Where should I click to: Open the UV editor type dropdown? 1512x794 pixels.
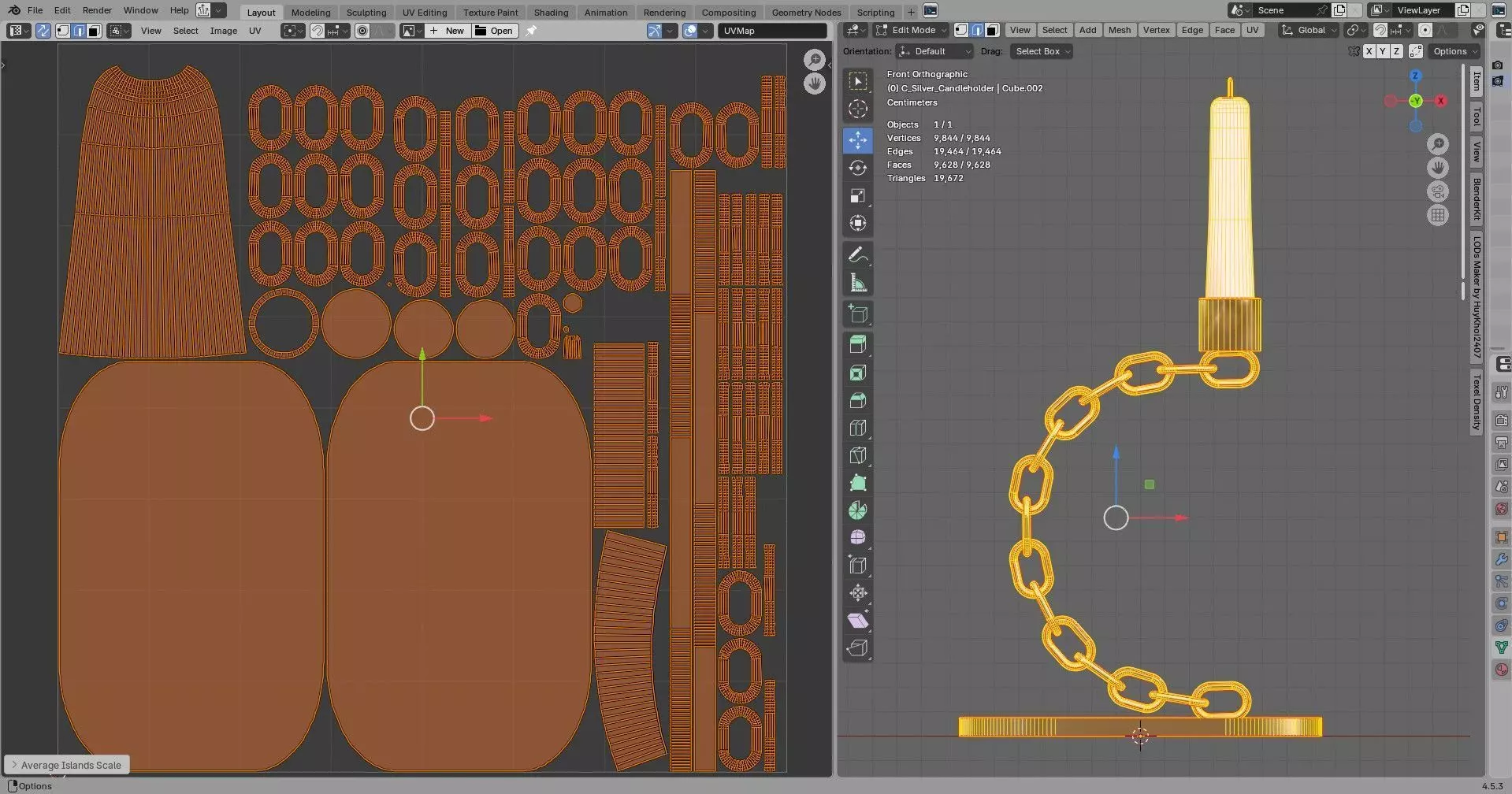19,31
